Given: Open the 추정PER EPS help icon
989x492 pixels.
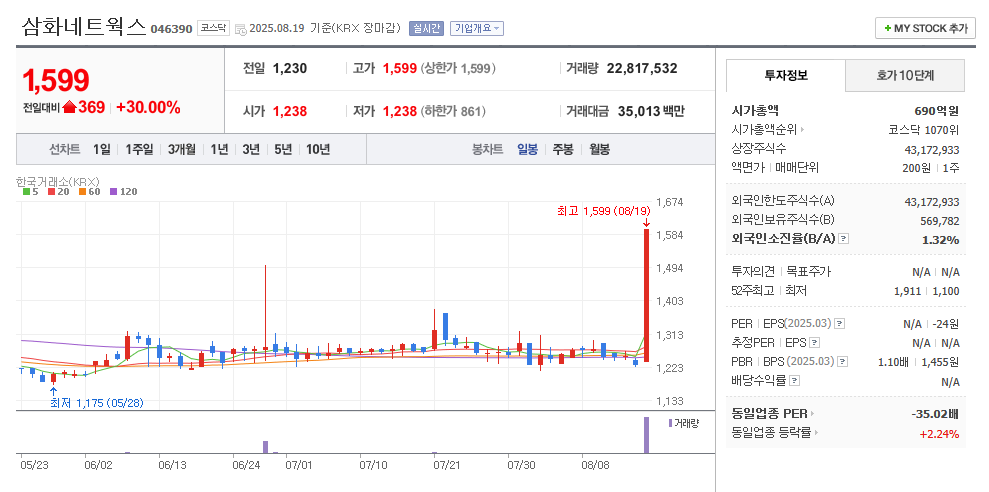Looking at the screenshot, I should tap(815, 343).
